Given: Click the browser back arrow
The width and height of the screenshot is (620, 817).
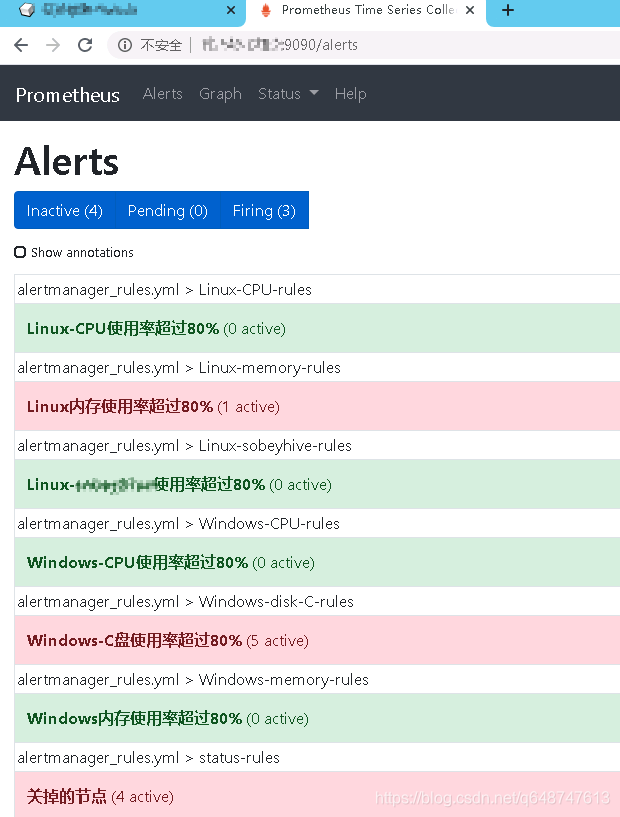Looking at the screenshot, I should [21, 45].
